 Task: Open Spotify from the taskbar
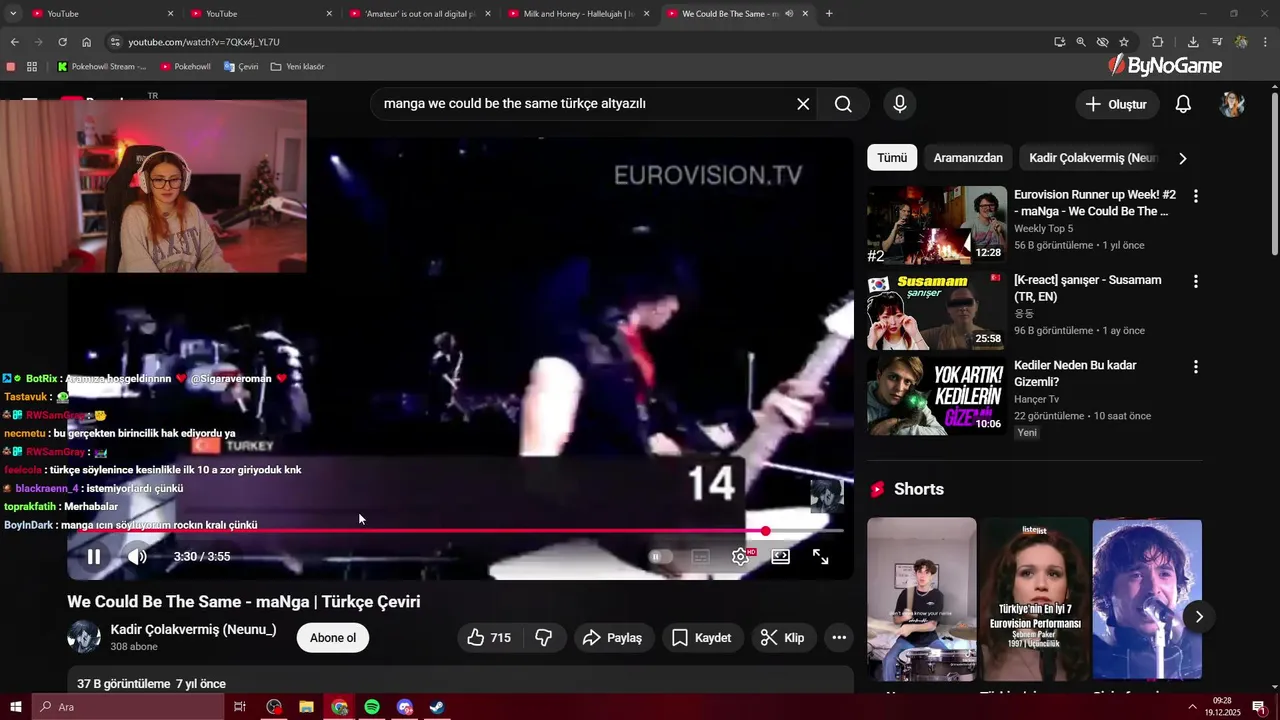point(372,707)
